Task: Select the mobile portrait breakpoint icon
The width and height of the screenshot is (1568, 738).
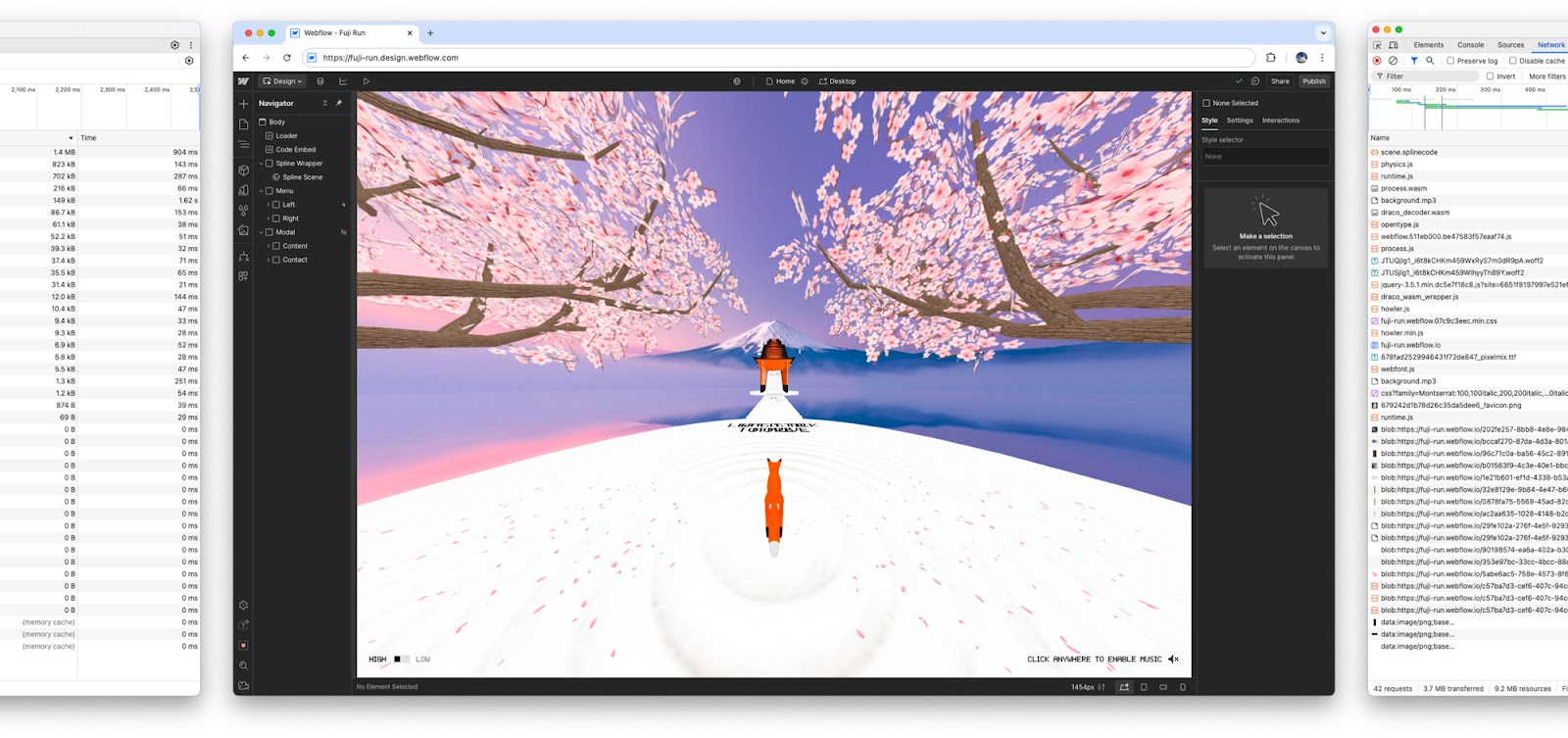Action: pos(1183,687)
